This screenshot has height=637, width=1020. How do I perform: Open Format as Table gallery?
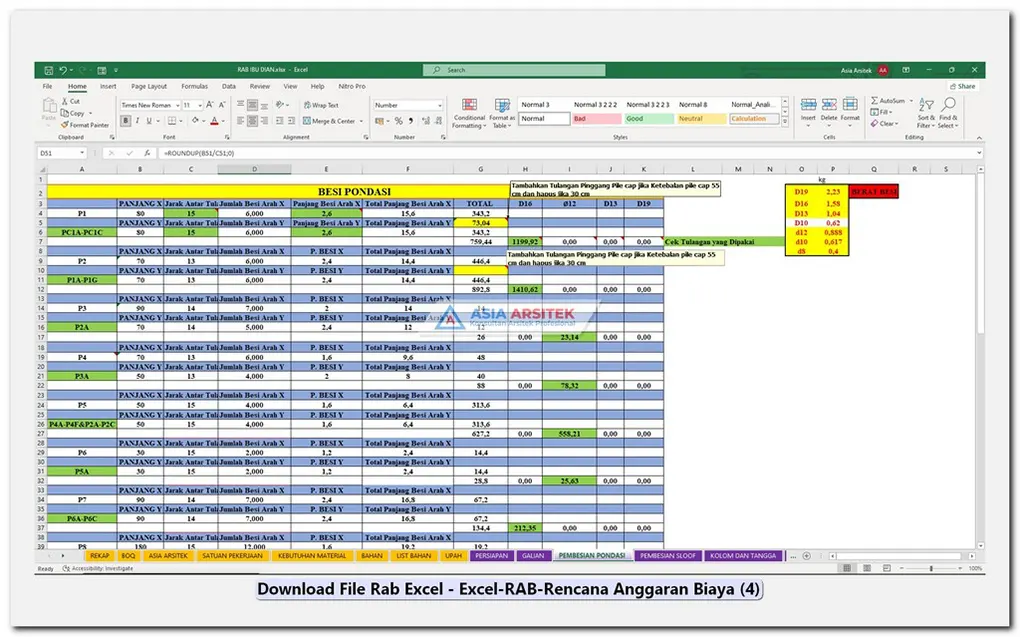502,113
